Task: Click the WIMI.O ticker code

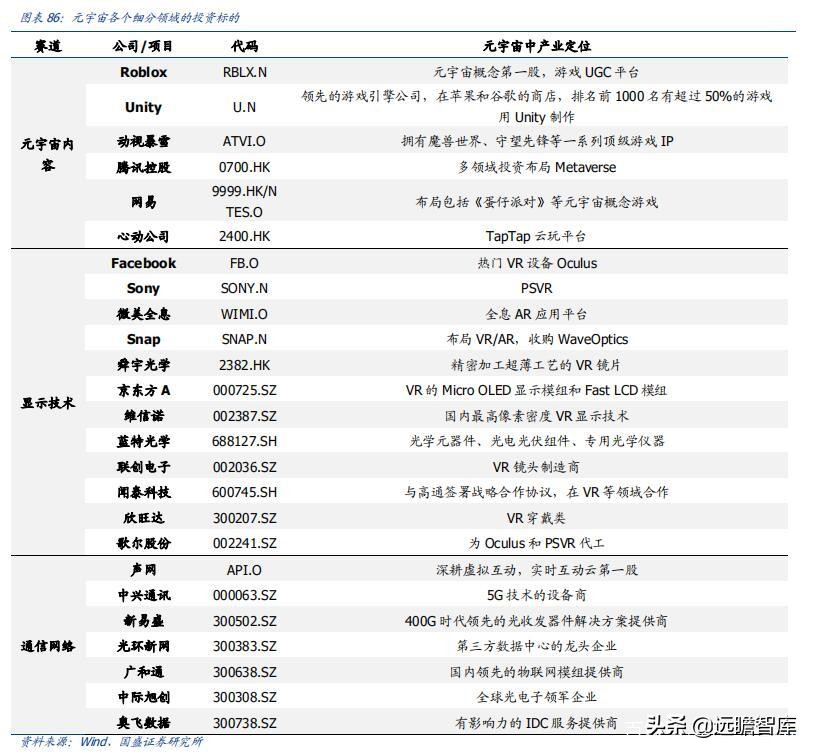Action: pos(244,314)
